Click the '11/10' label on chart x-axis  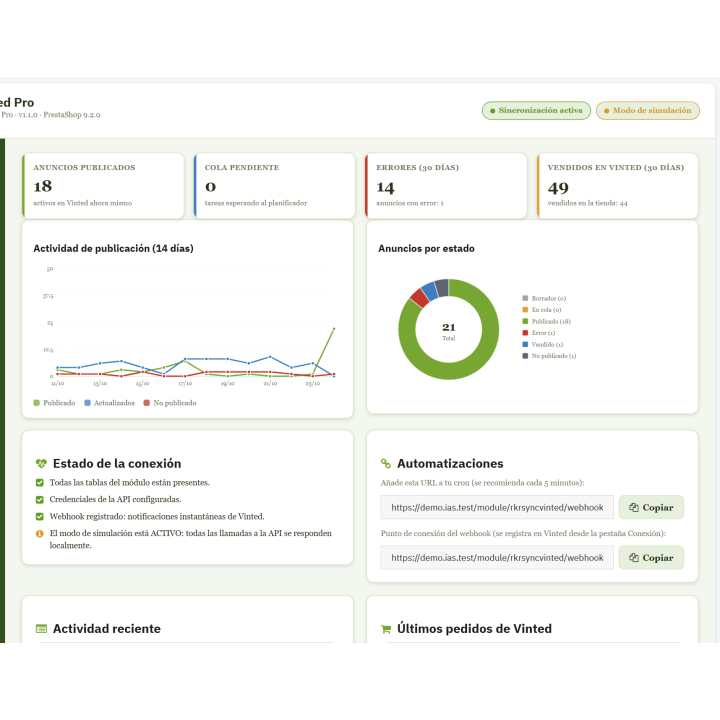(x=57, y=383)
